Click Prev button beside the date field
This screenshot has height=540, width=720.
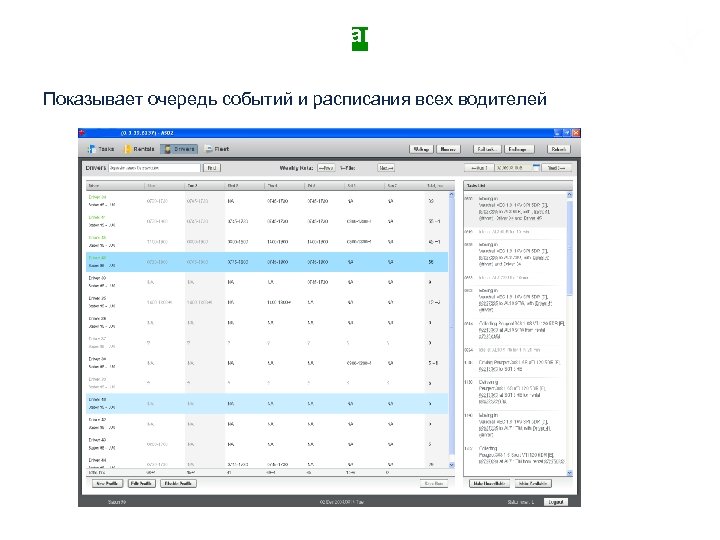click(x=479, y=168)
